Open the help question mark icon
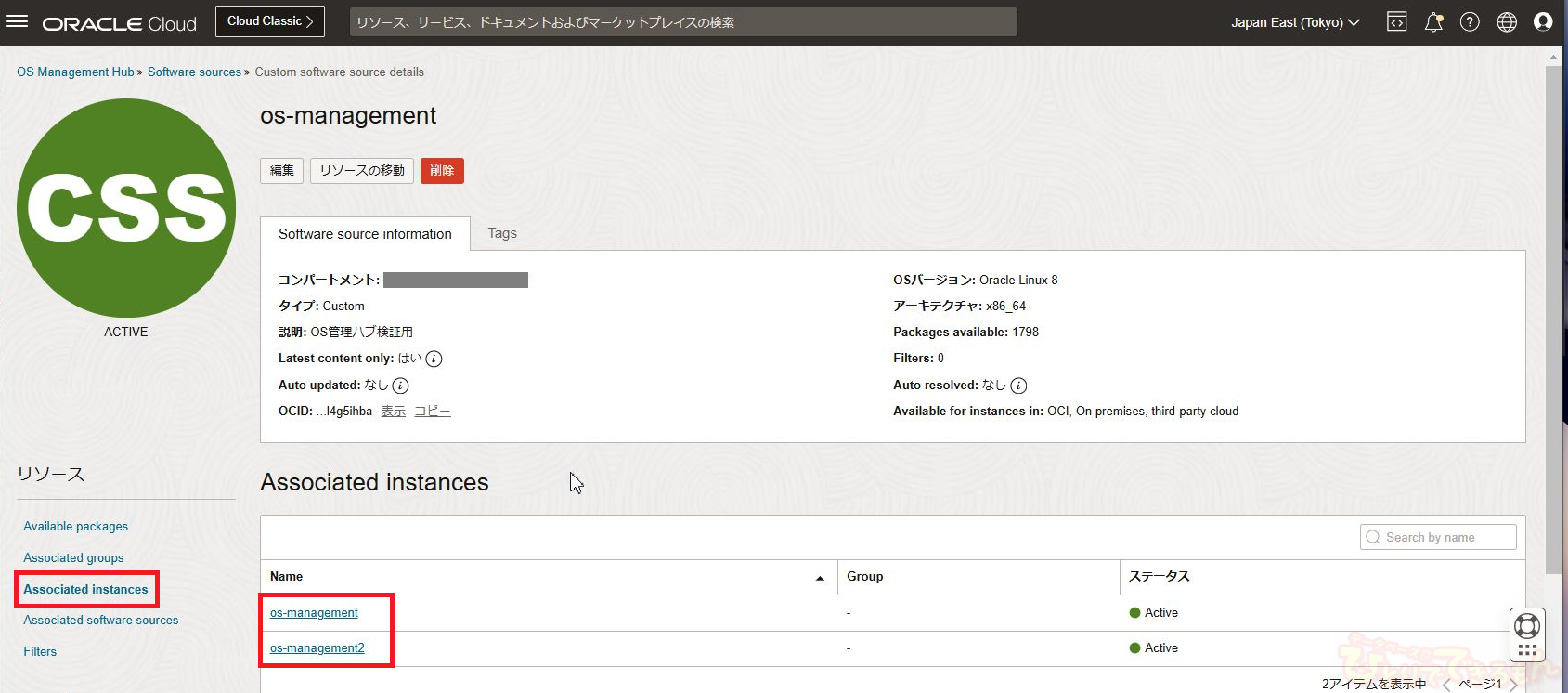 pos(1470,22)
